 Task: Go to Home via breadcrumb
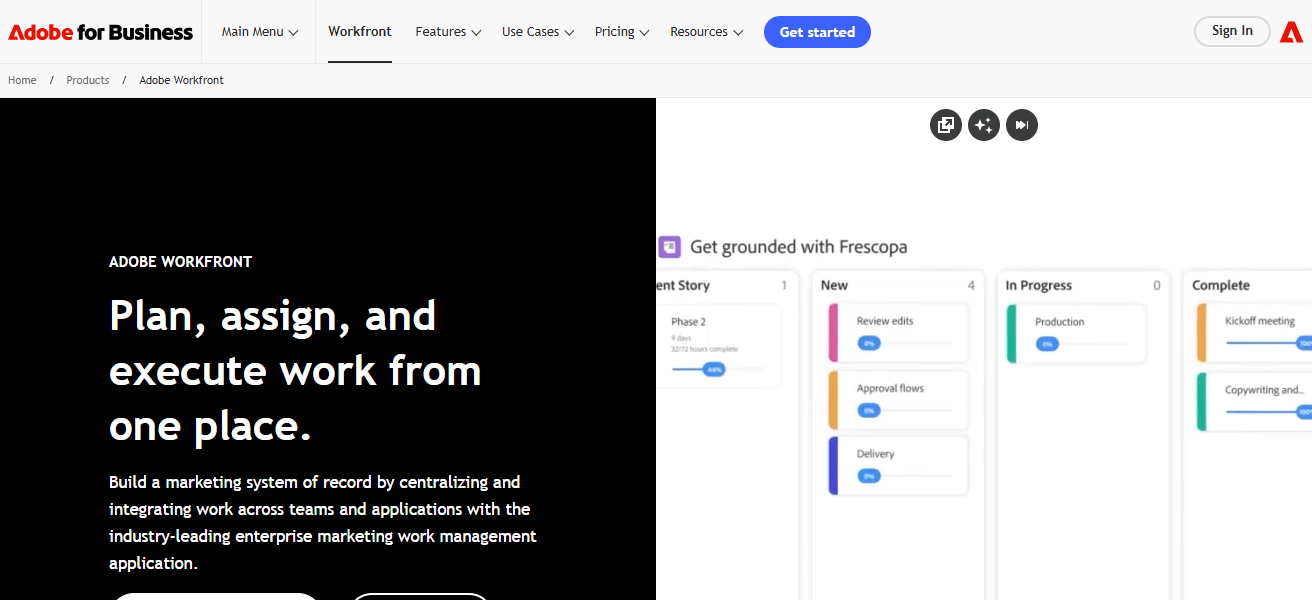click(21, 79)
